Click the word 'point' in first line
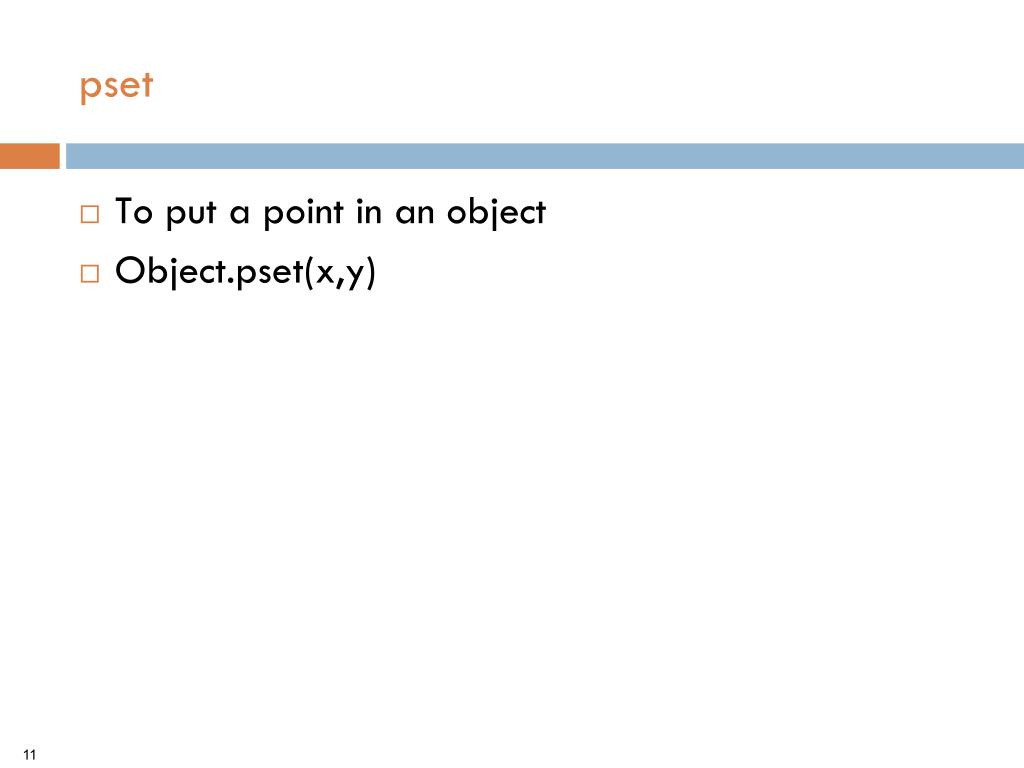The width and height of the screenshot is (1024, 768). (304, 214)
